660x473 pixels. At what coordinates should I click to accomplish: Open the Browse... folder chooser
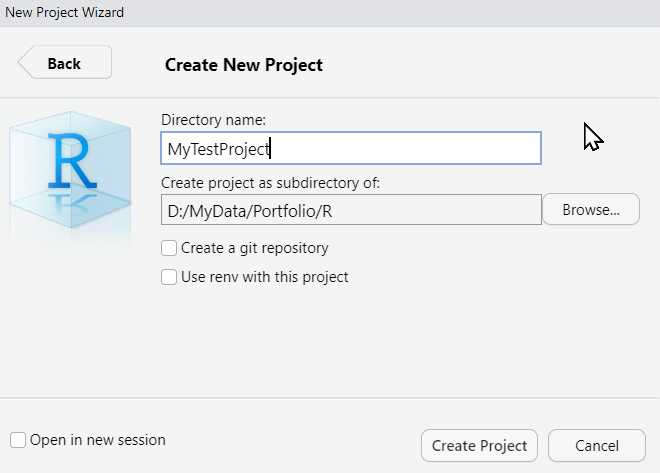[x=591, y=210]
